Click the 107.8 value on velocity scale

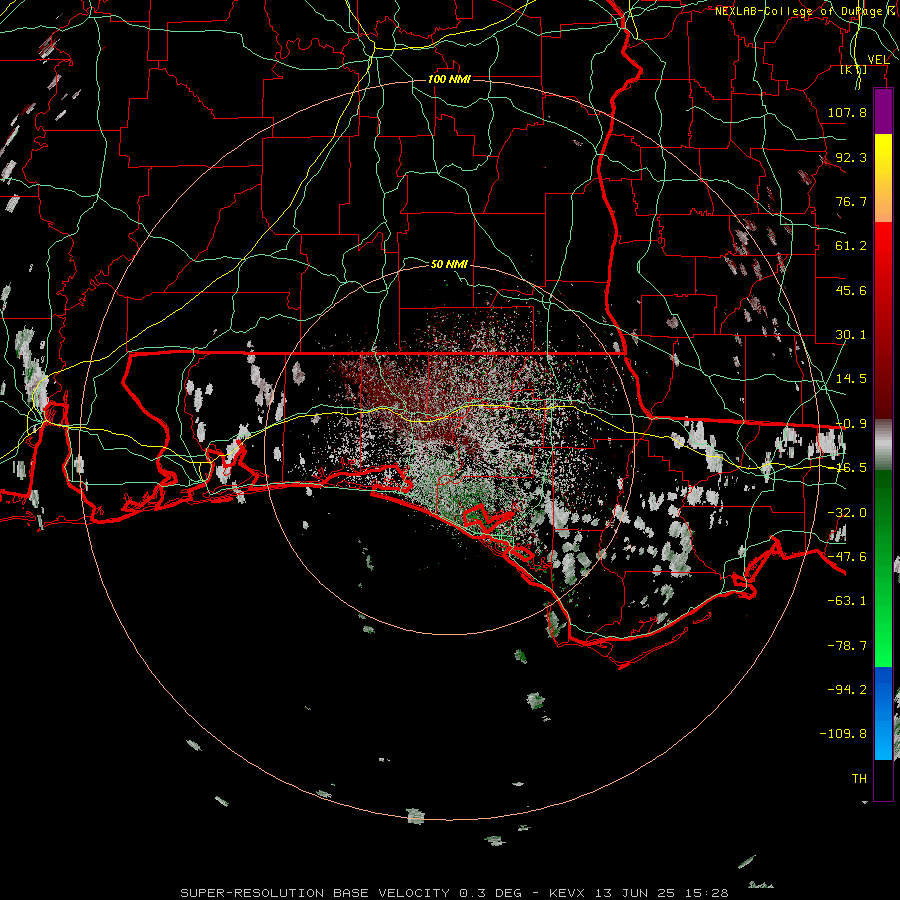point(847,112)
